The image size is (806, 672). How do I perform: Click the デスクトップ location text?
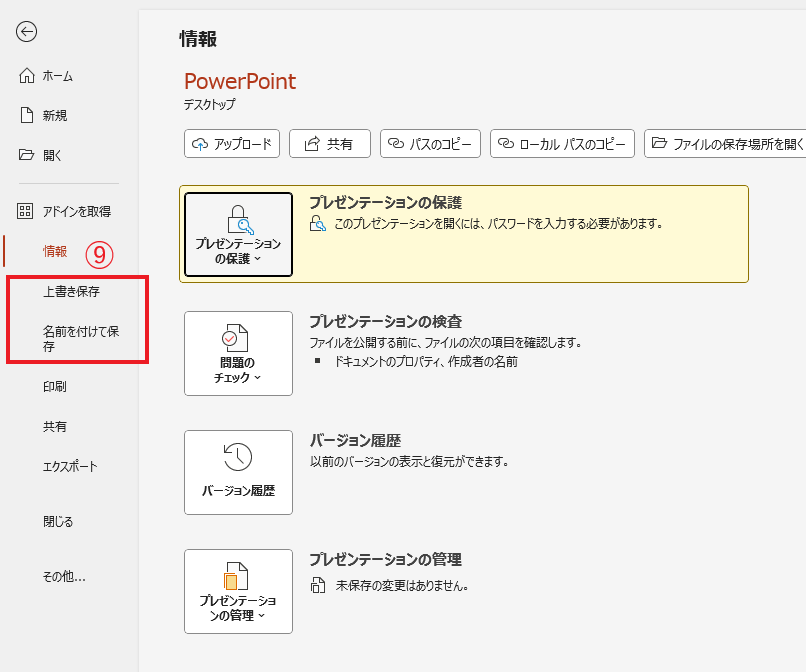(210, 104)
